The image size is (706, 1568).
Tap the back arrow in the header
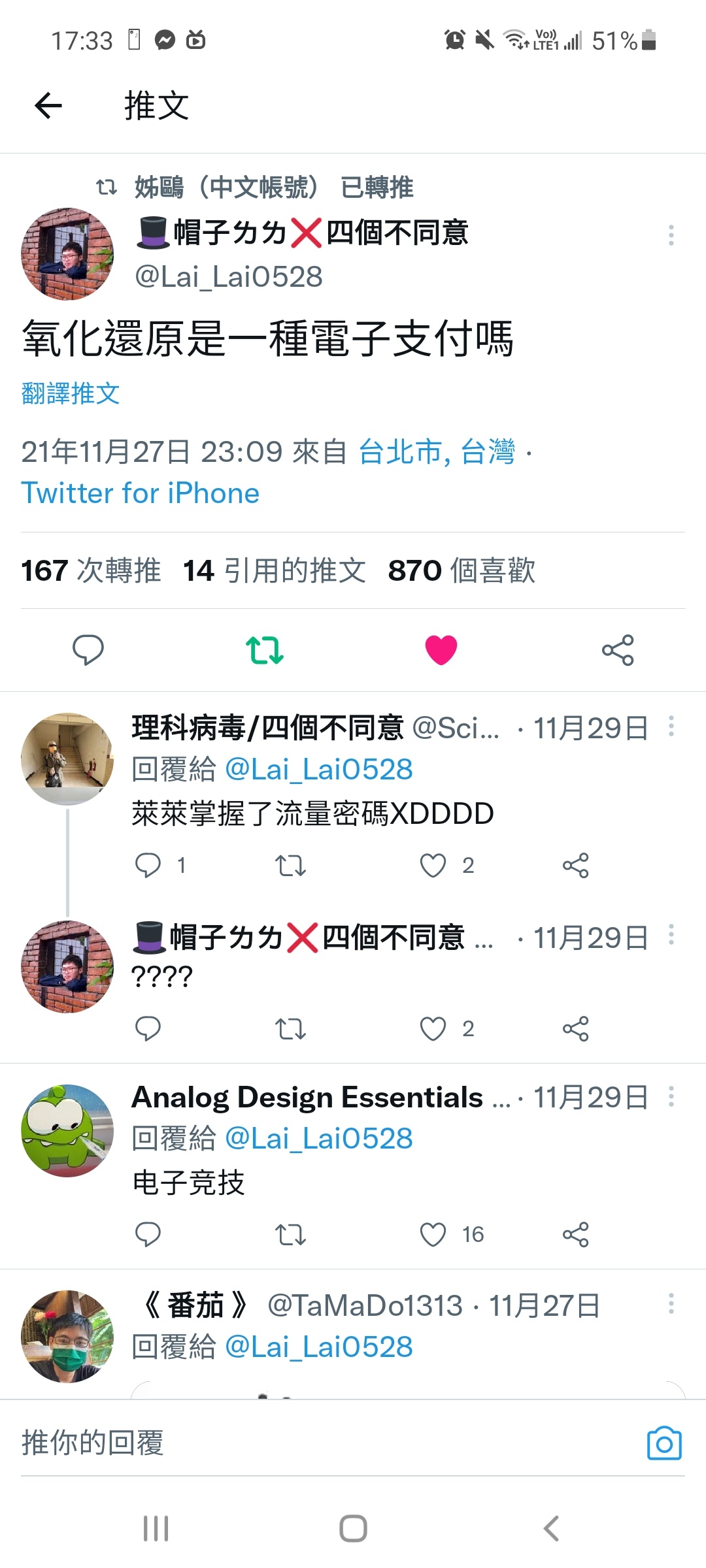click(x=48, y=105)
